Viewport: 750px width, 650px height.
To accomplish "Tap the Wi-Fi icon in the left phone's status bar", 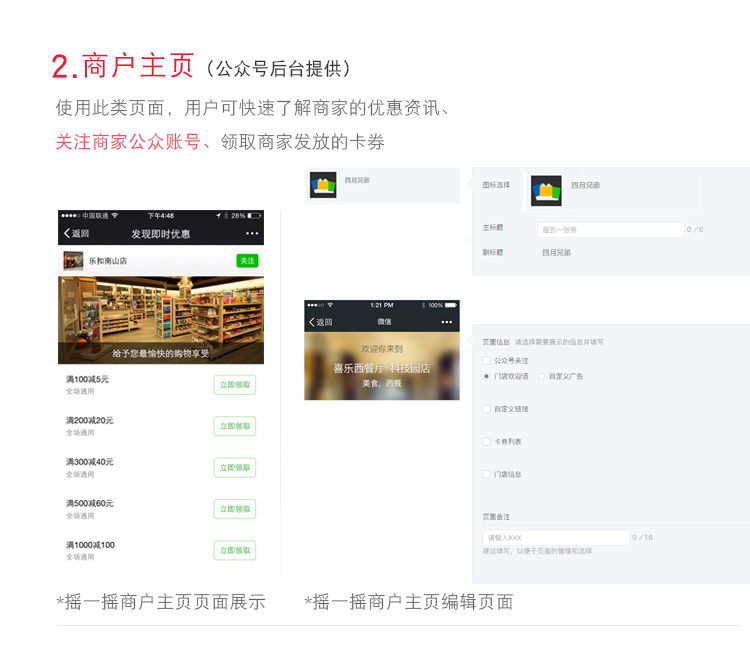I will 115,216.
